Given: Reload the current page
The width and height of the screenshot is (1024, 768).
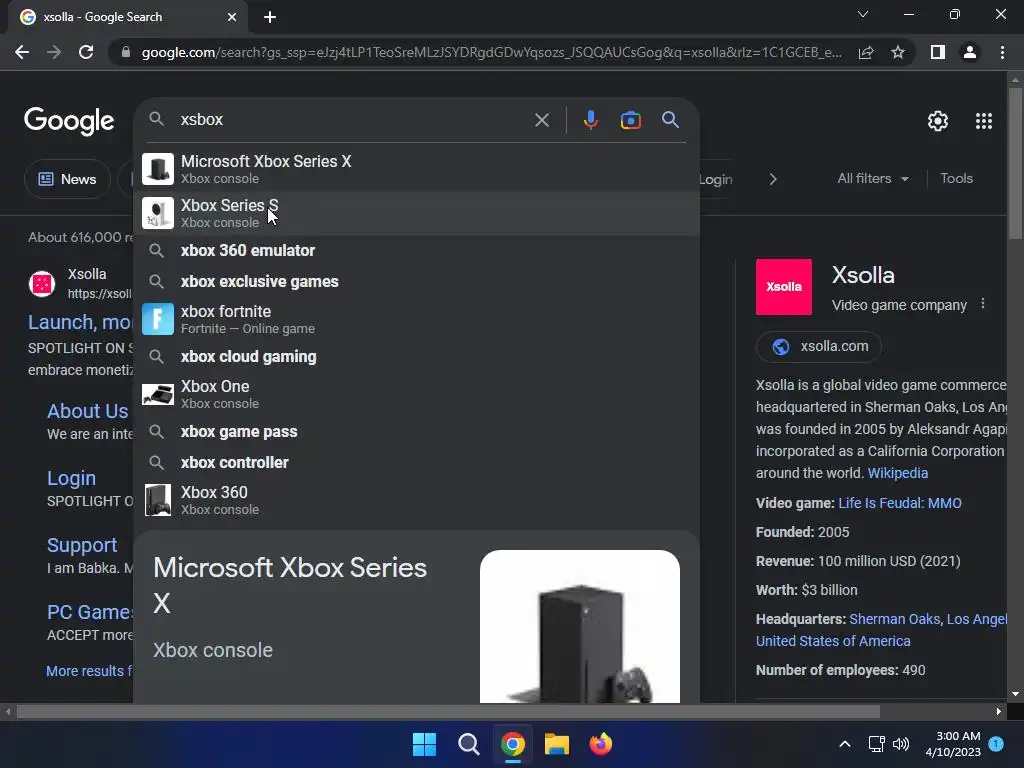Looking at the screenshot, I should pos(86,52).
